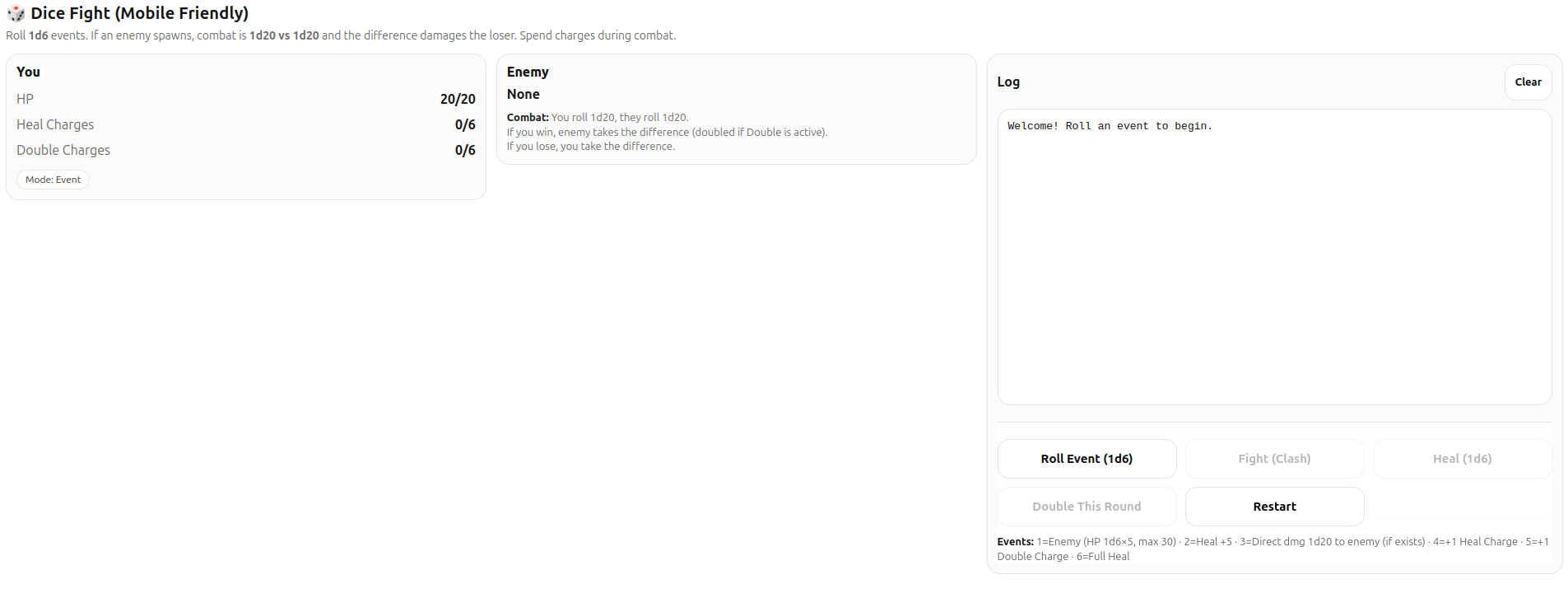Click the Fight (Clash) button
The width and height of the screenshot is (1568, 598).
click(1274, 459)
